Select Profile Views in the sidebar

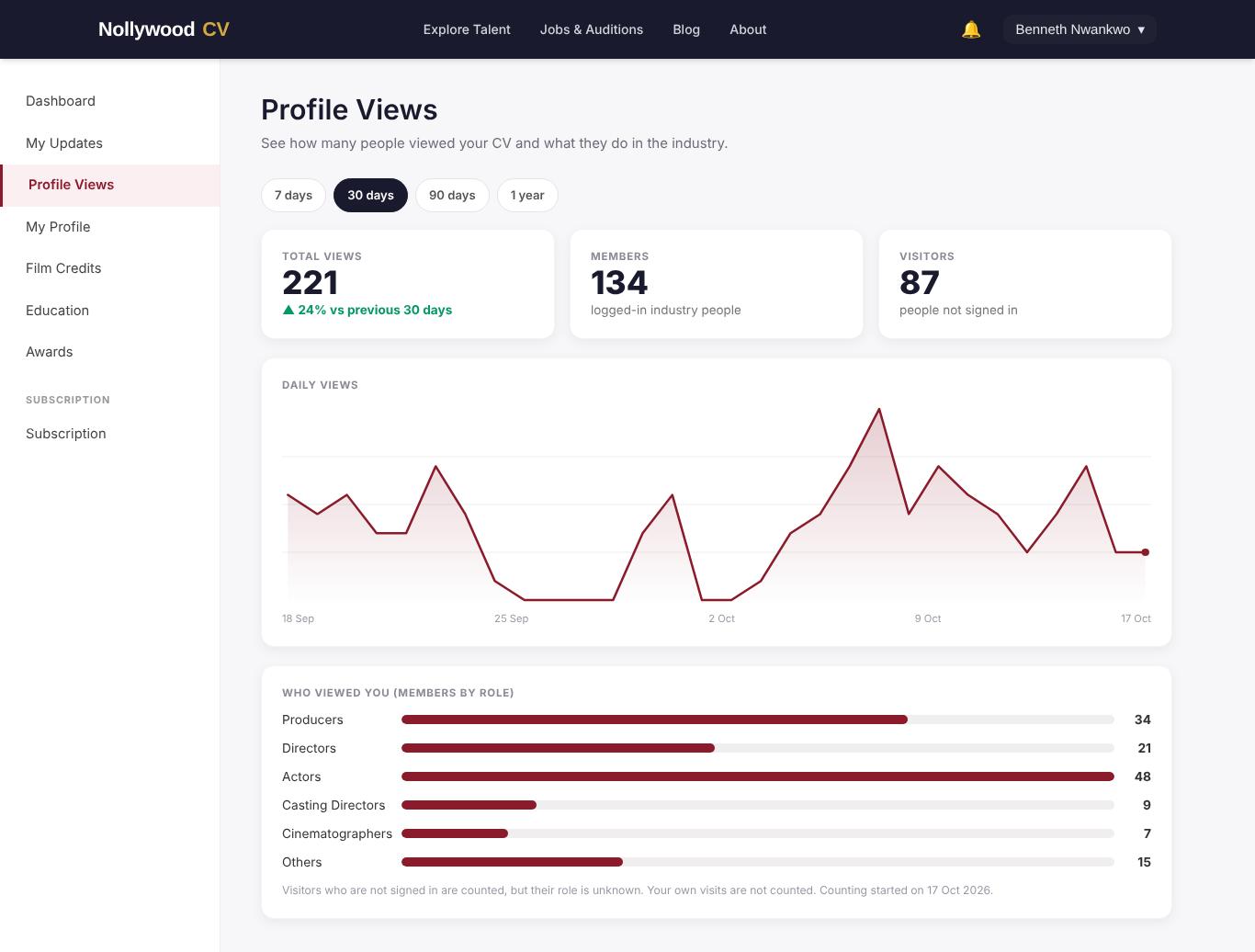click(x=110, y=185)
